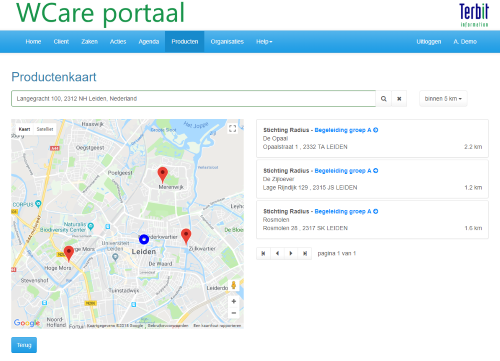Viewport: 500px width, 361px height.
Task: Go to next results page
Action: pos(291,253)
